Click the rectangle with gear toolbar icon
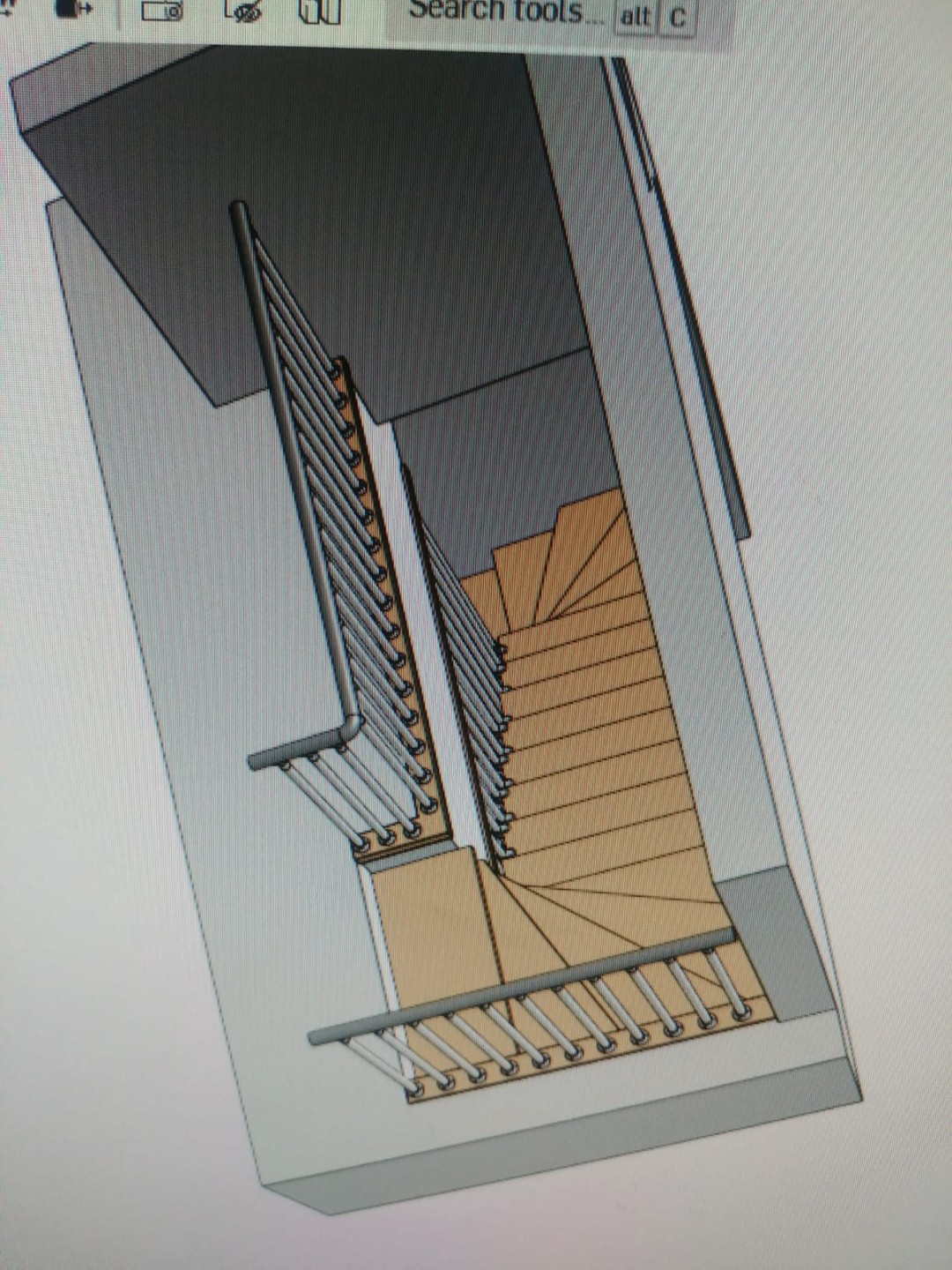952x1270 pixels. pyautogui.click(x=162, y=11)
